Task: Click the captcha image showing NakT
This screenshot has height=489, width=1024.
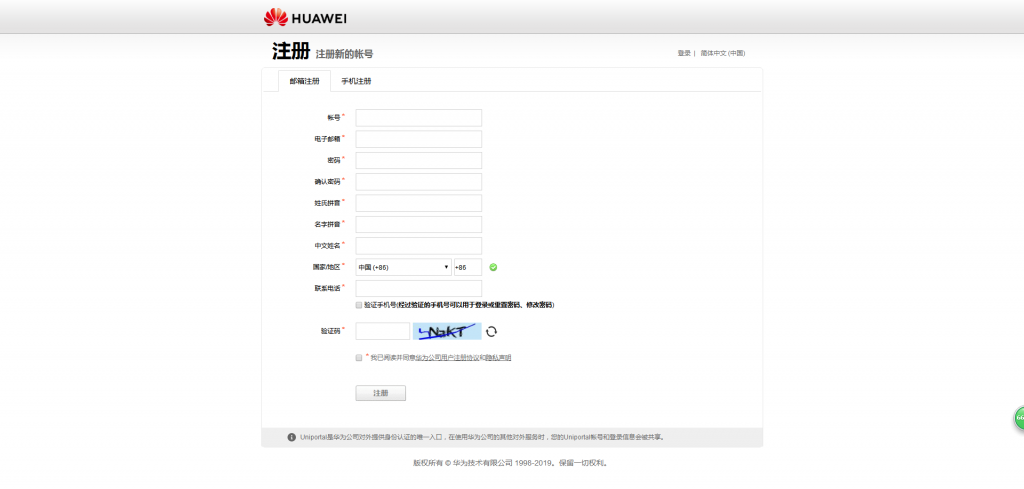Action: (x=448, y=331)
